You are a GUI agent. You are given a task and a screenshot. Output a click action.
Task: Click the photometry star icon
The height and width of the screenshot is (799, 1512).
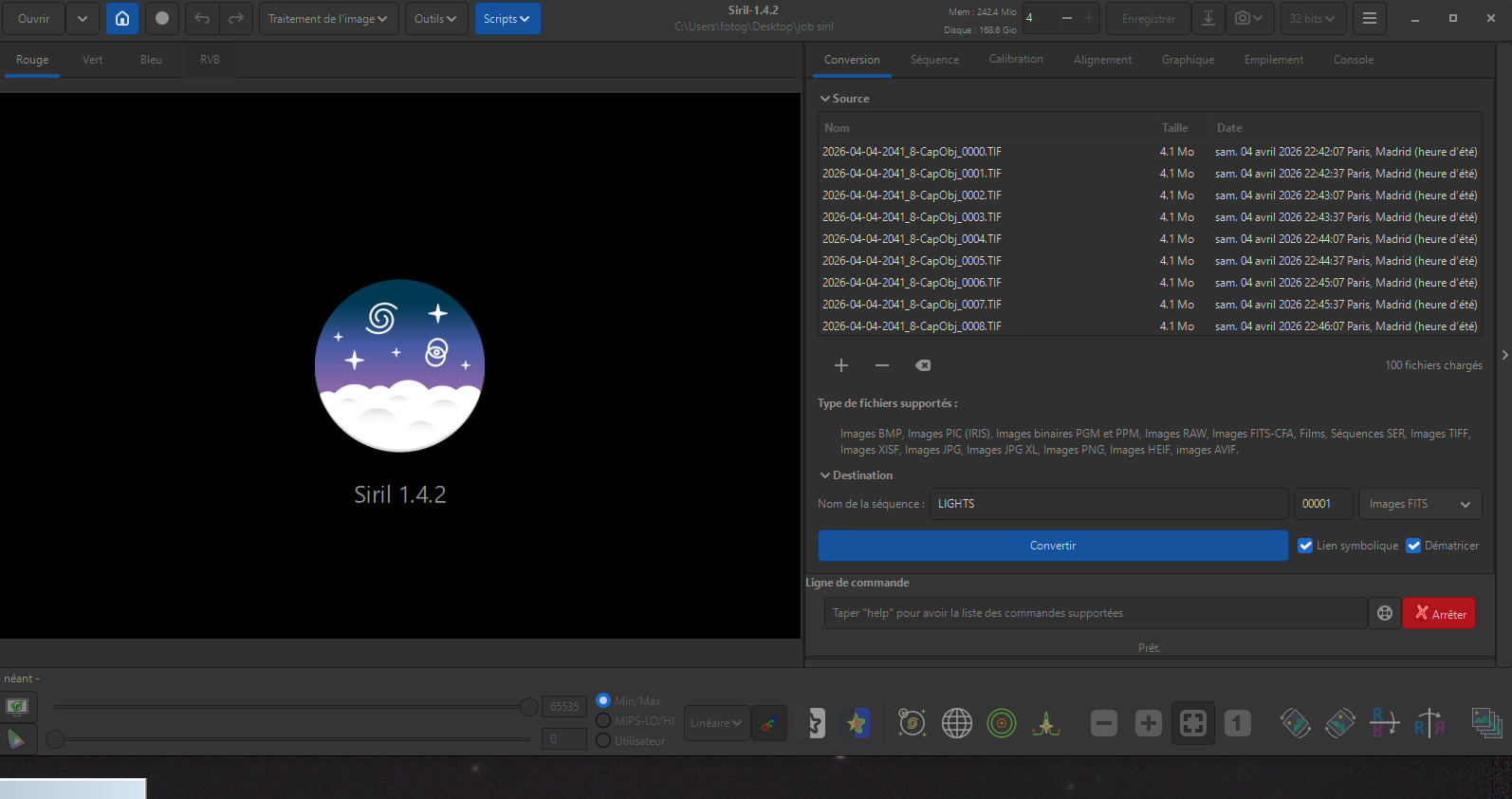click(x=856, y=723)
